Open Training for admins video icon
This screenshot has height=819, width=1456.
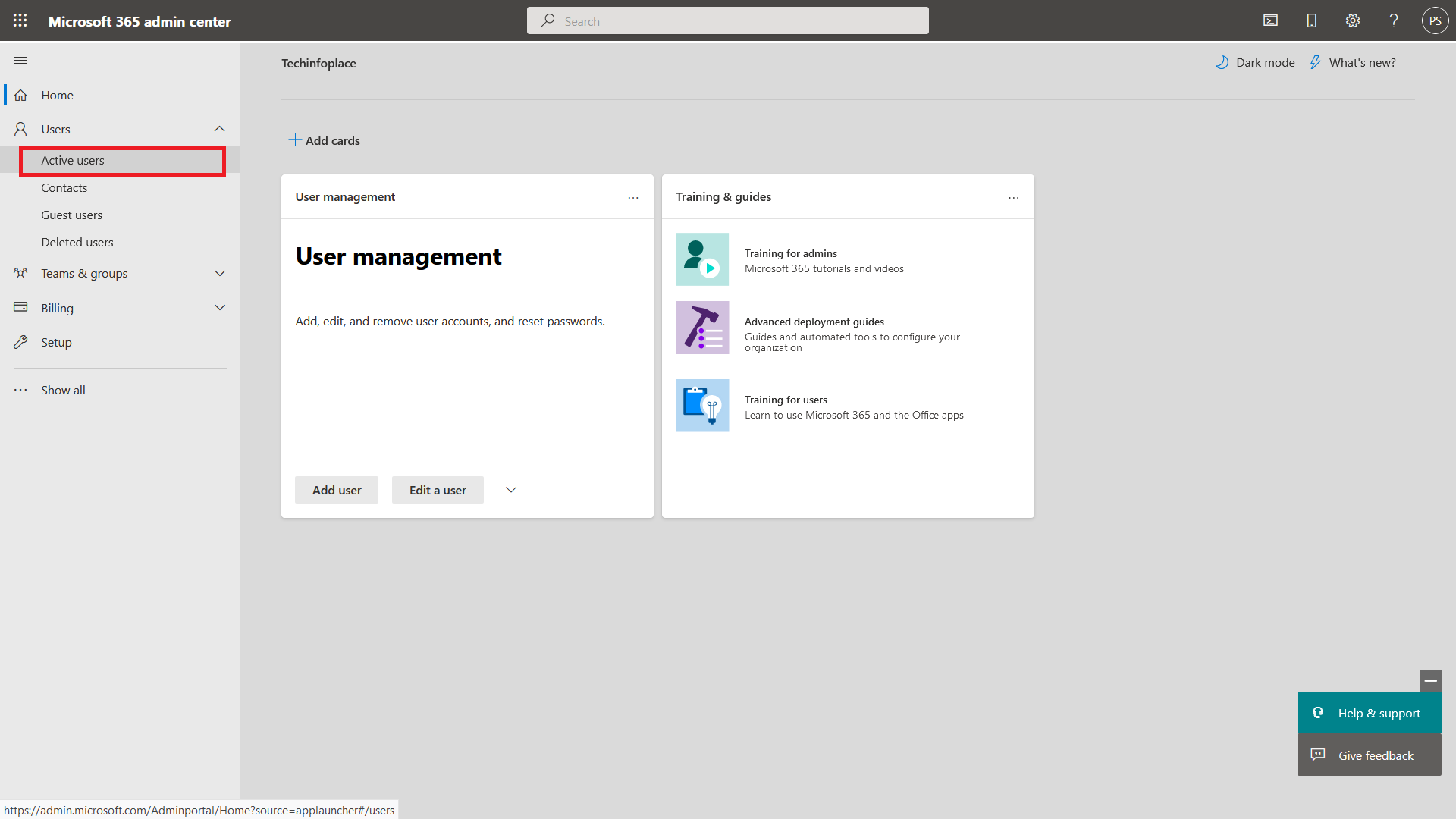(701, 259)
